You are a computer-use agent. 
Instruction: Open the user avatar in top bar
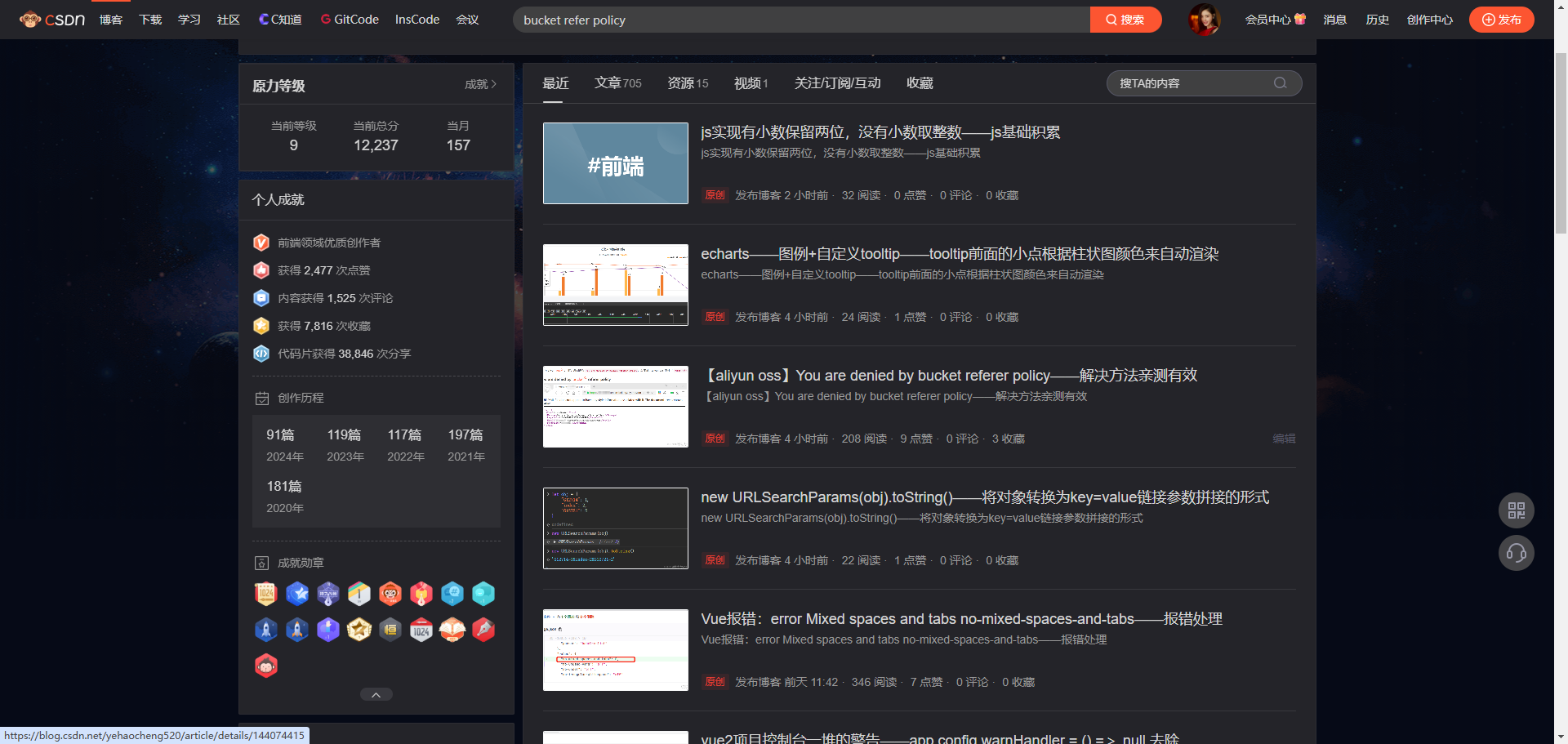pyautogui.click(x=1204, y=20)
